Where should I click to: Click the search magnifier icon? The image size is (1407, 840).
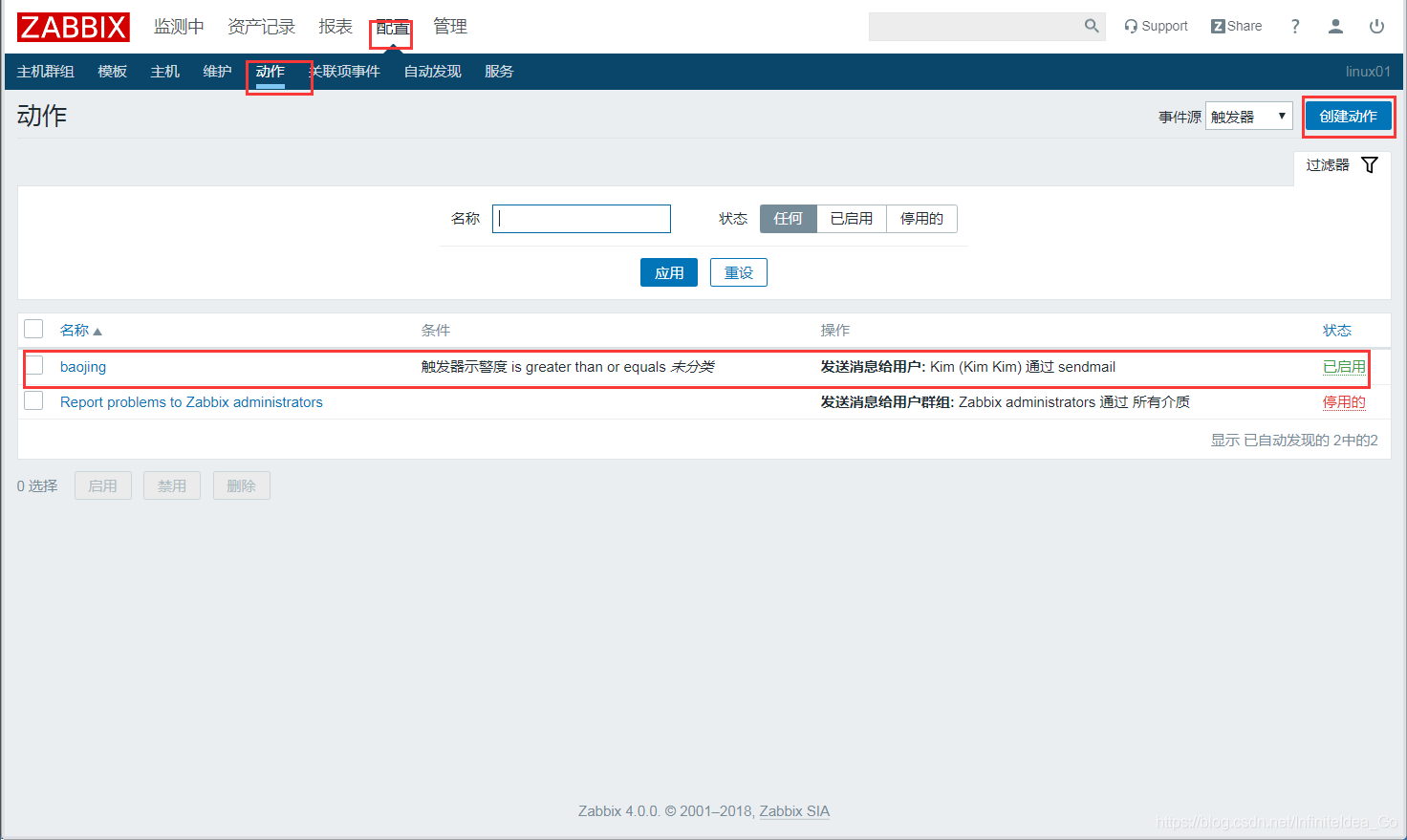click(x=1092, y=27)
